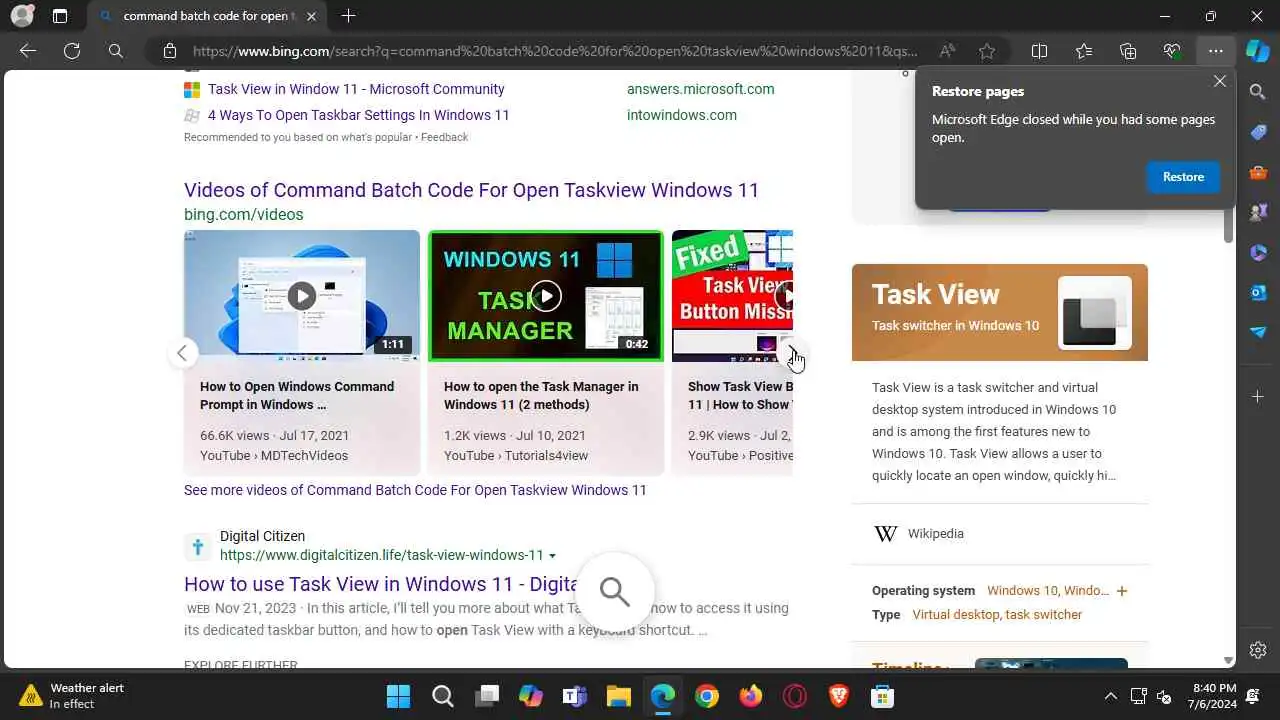Open Collections icon
Screen dimensions: 1280x720
pos(1128,51)
